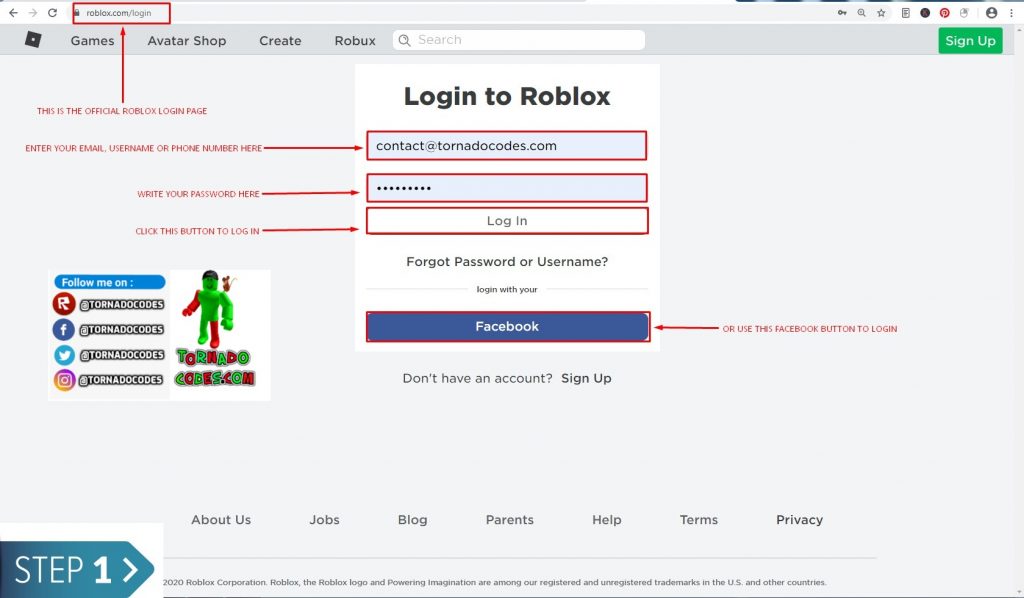
Task: Click the padlock site info icon
Action: (x=76, y=12)
